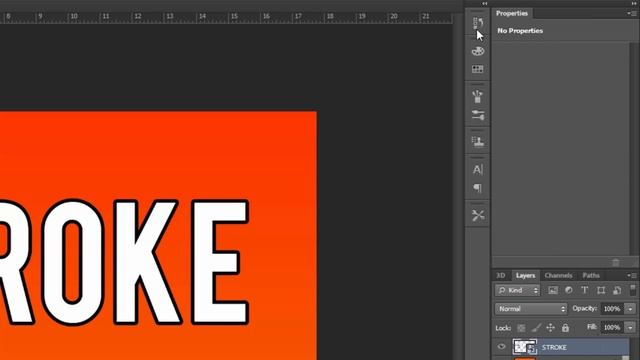
Task: Click the Layers panel vertical scrollbar
Action: pos(633,348)
